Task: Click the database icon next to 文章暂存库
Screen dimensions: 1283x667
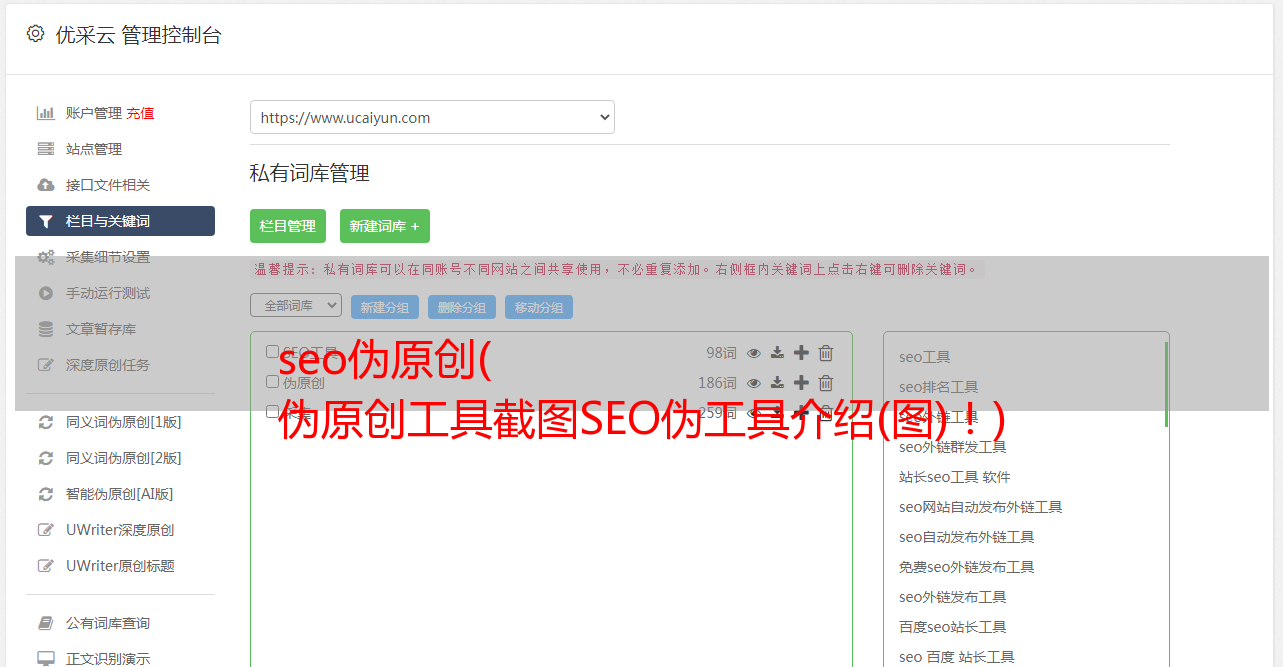Action: (x=46, y=329)
